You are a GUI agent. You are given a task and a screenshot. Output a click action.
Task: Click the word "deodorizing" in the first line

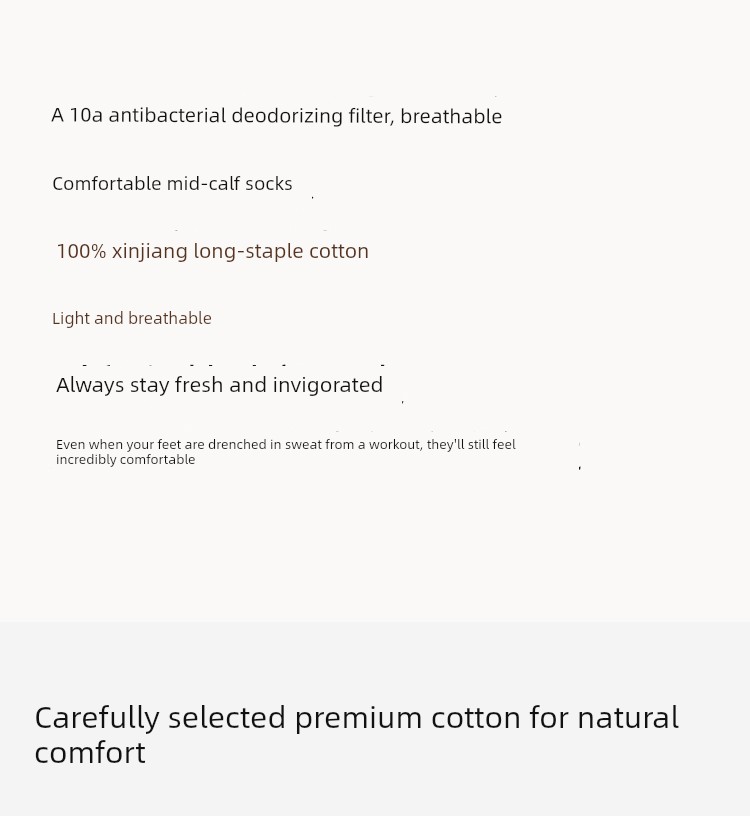287,116
